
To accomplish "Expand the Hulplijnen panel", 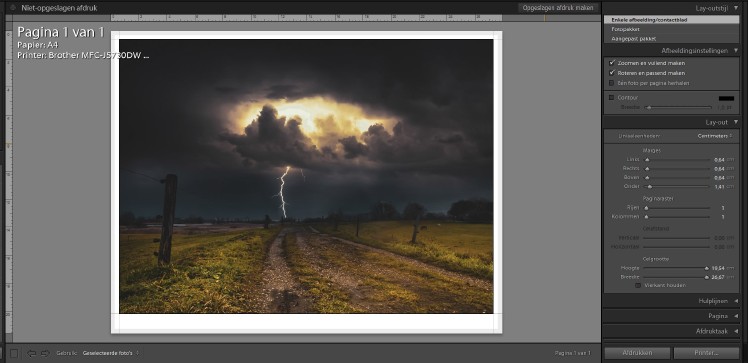I will click(736, 301).
